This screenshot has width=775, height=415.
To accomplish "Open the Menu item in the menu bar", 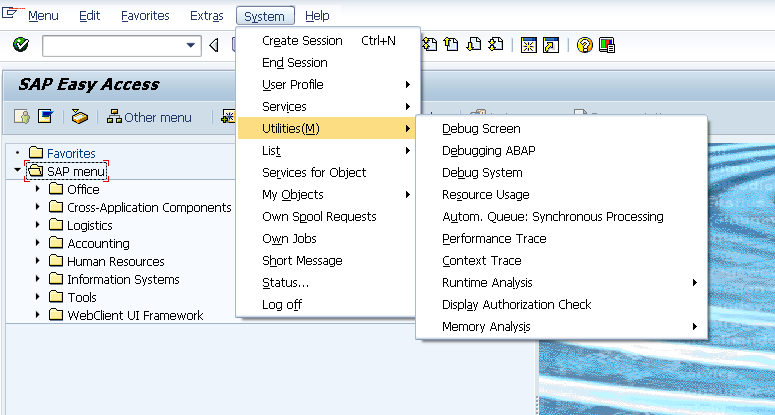I will 43,16.
